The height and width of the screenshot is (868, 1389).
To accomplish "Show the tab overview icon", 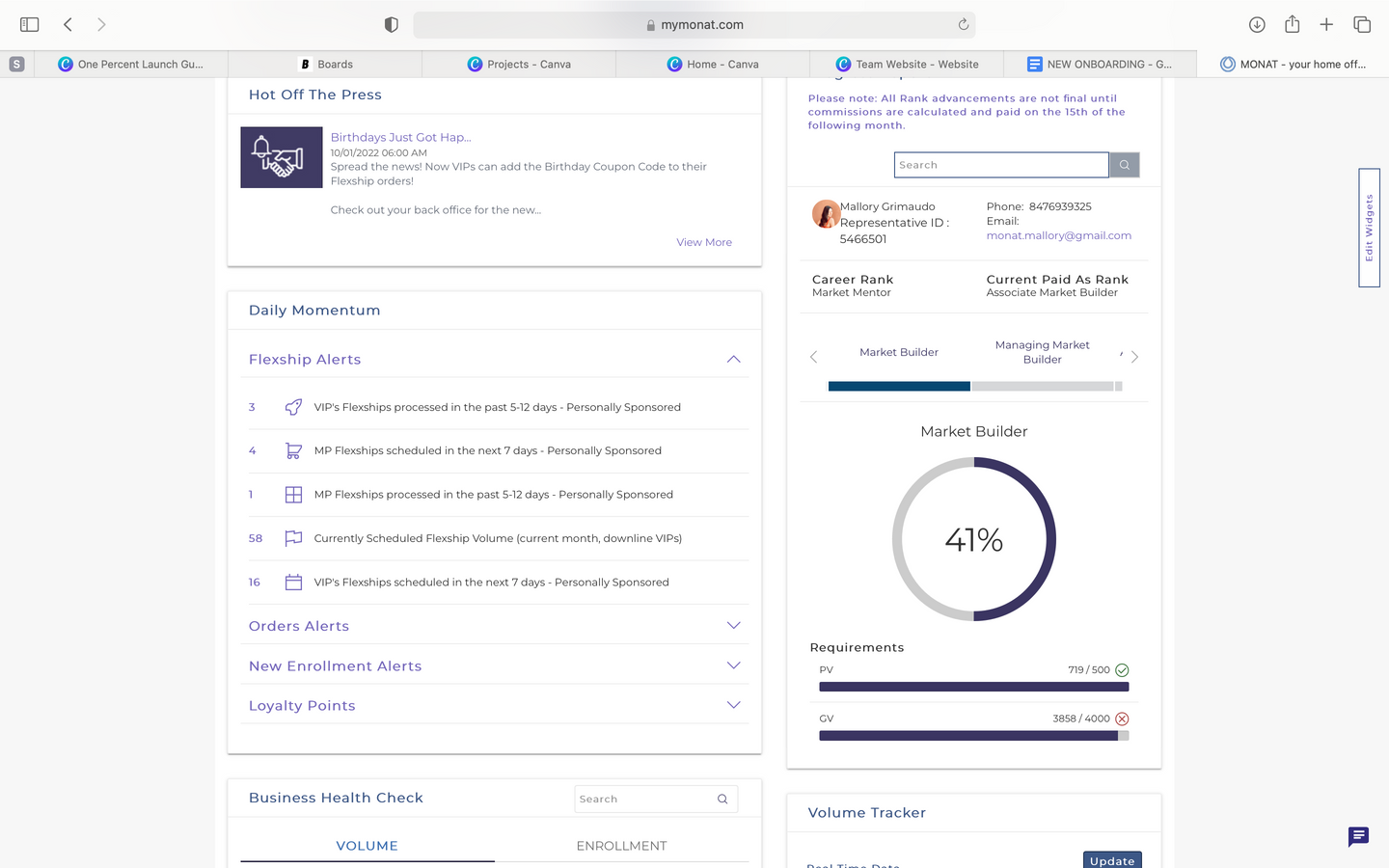I will pyautogui.click(x=1362, y=24).
